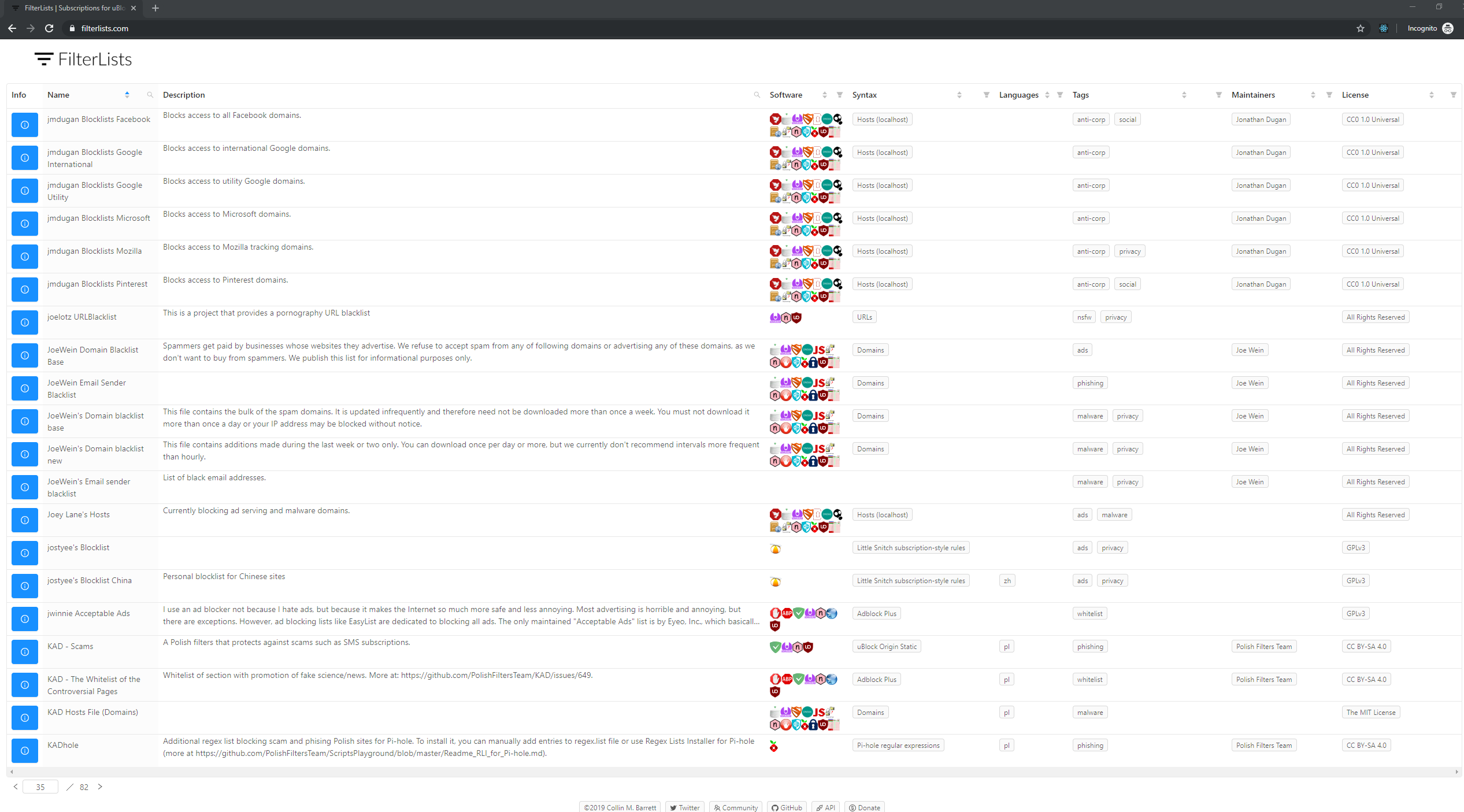Click the FilterLists logo icon
Image resolution: width=1464 pixels, height=812 pixels.
(44, 59)
